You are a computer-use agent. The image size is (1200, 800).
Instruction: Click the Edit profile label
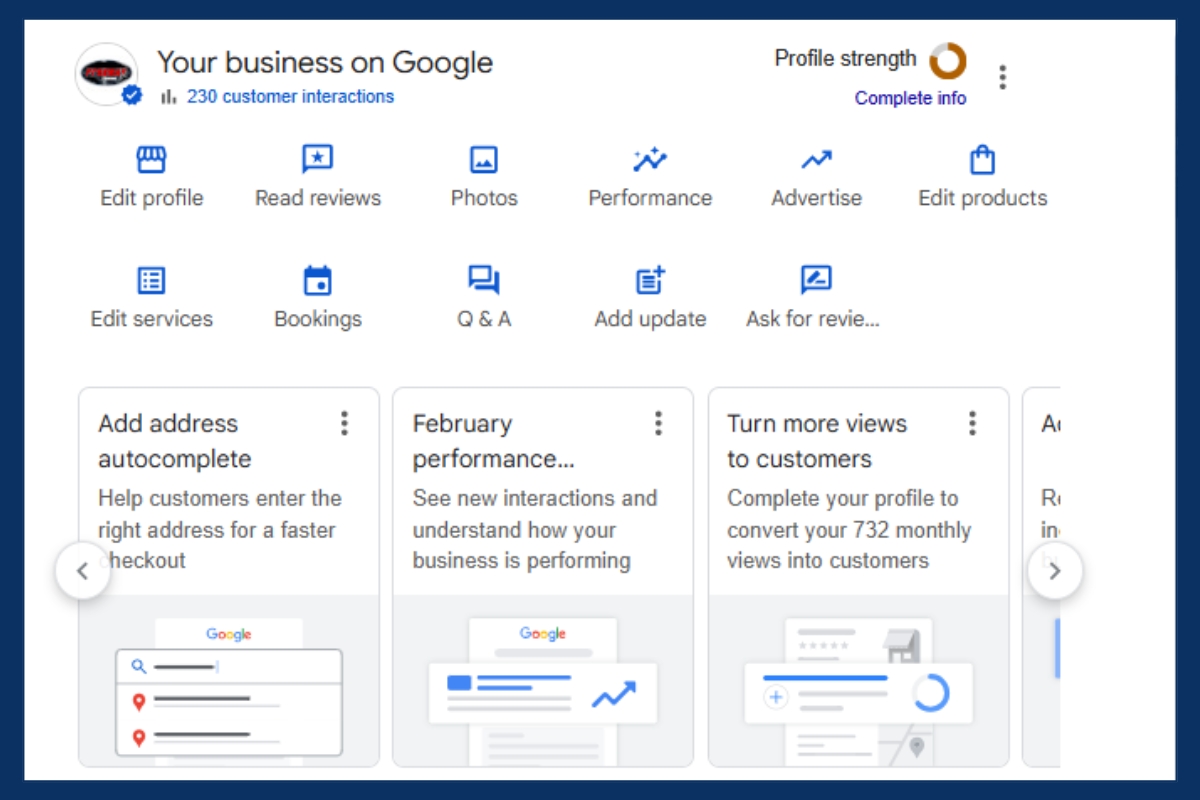coord(152,198)
